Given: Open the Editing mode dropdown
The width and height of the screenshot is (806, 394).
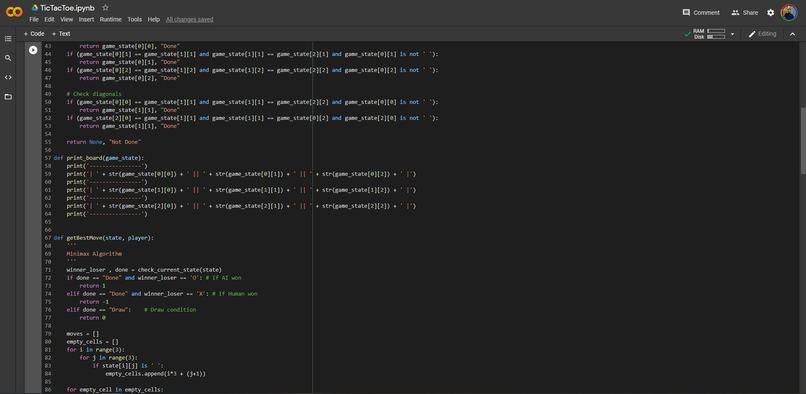Looking at the screenshot, I should tap(762, 34).
